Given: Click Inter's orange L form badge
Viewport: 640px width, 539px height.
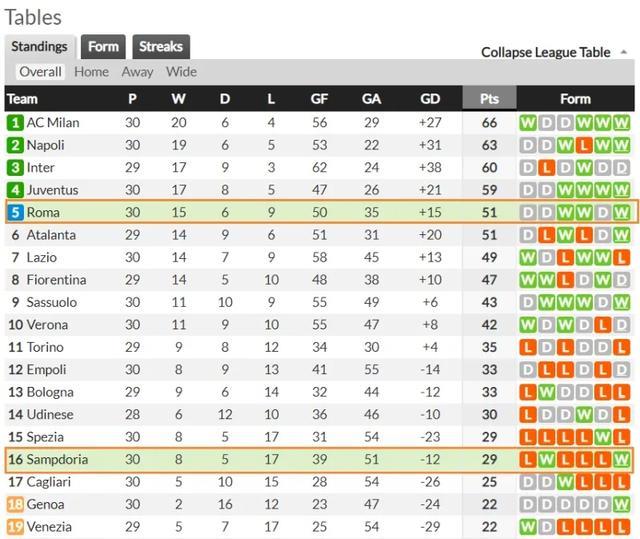Looking at the screenshot, I should pyautogui.click(x=546, y=168).
